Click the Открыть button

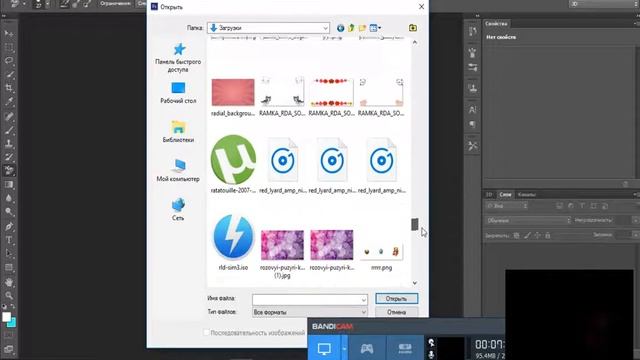click(396, 299)
